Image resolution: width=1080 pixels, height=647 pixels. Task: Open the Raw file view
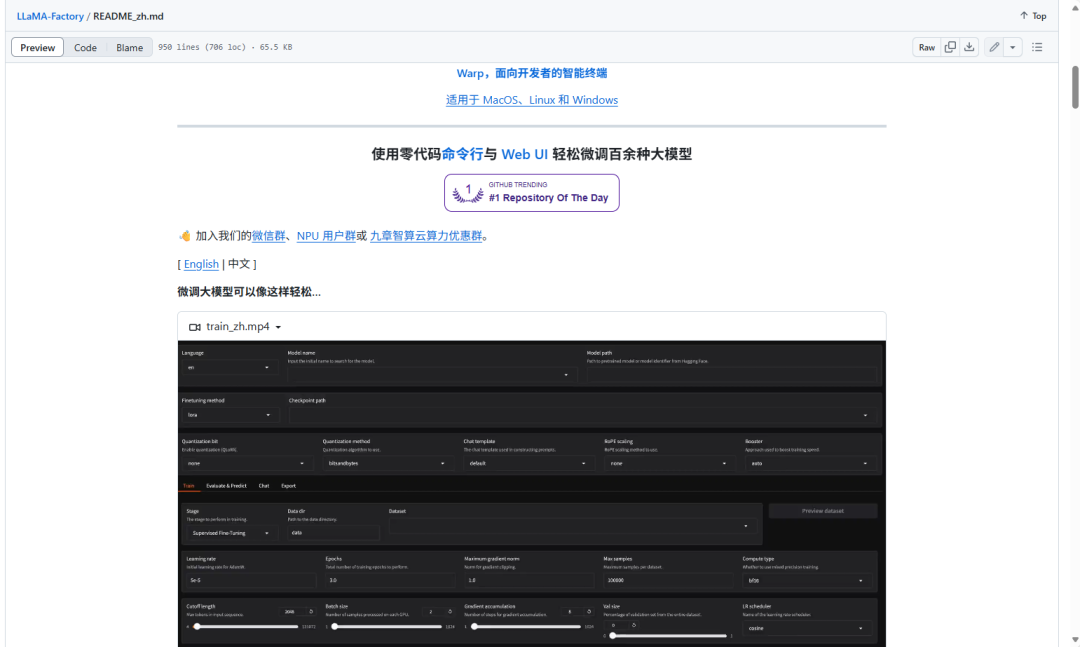click(x=926, y=47)
